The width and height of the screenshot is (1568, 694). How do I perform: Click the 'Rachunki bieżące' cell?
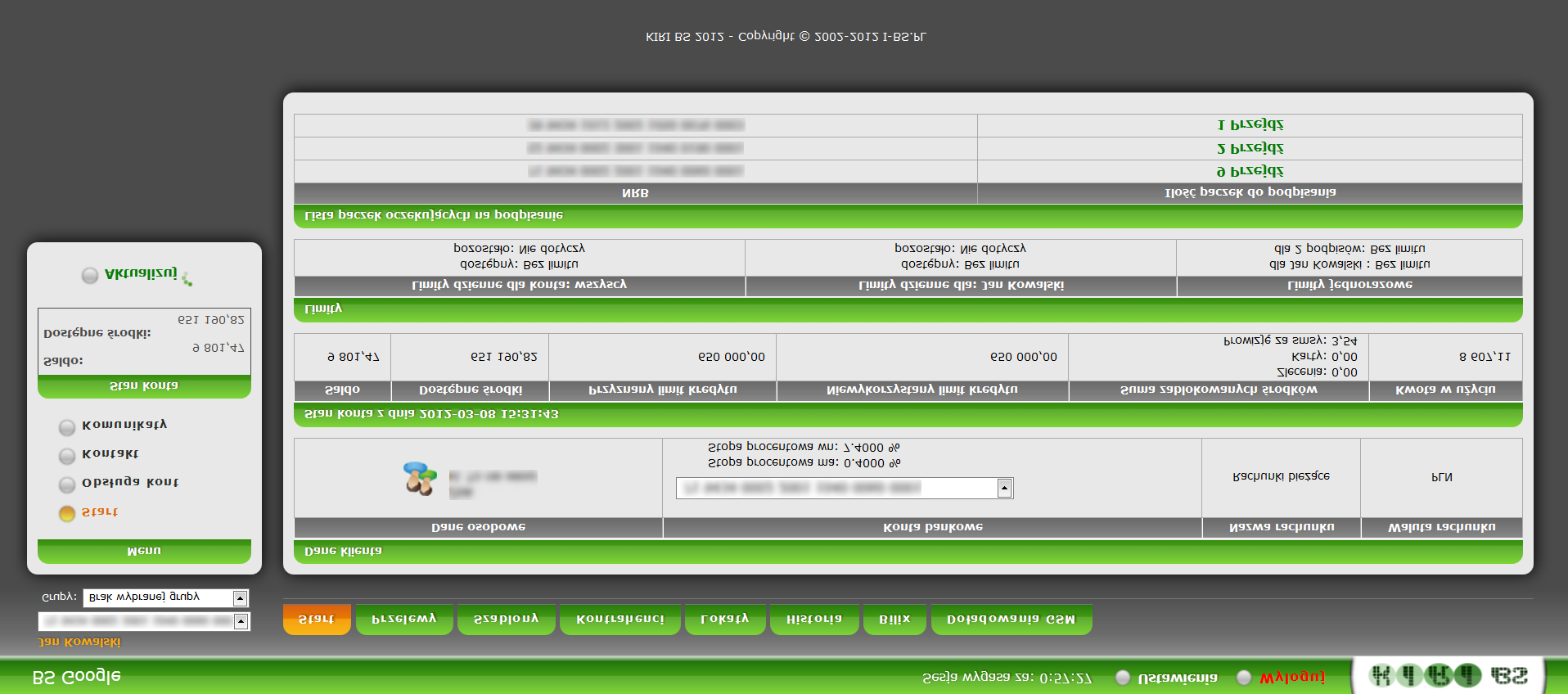(x=1281, y=476)
